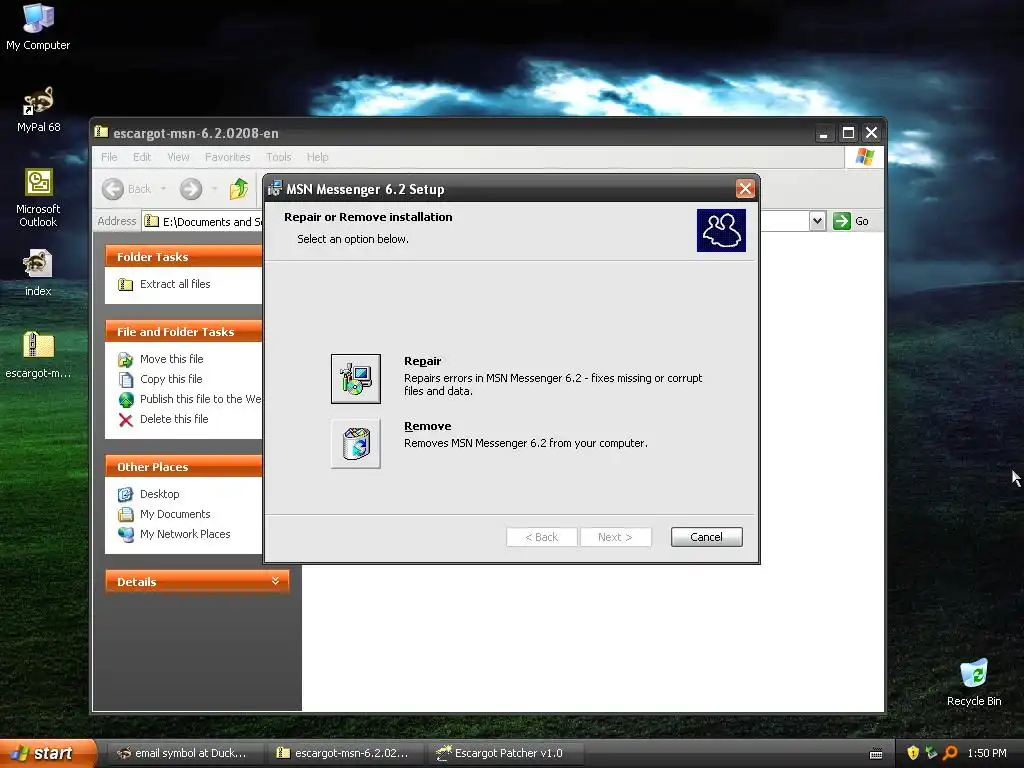The width and height of the screenshot is (1024, 768).
Task: Click the disabled Next button
Action: tap(615, 537)
